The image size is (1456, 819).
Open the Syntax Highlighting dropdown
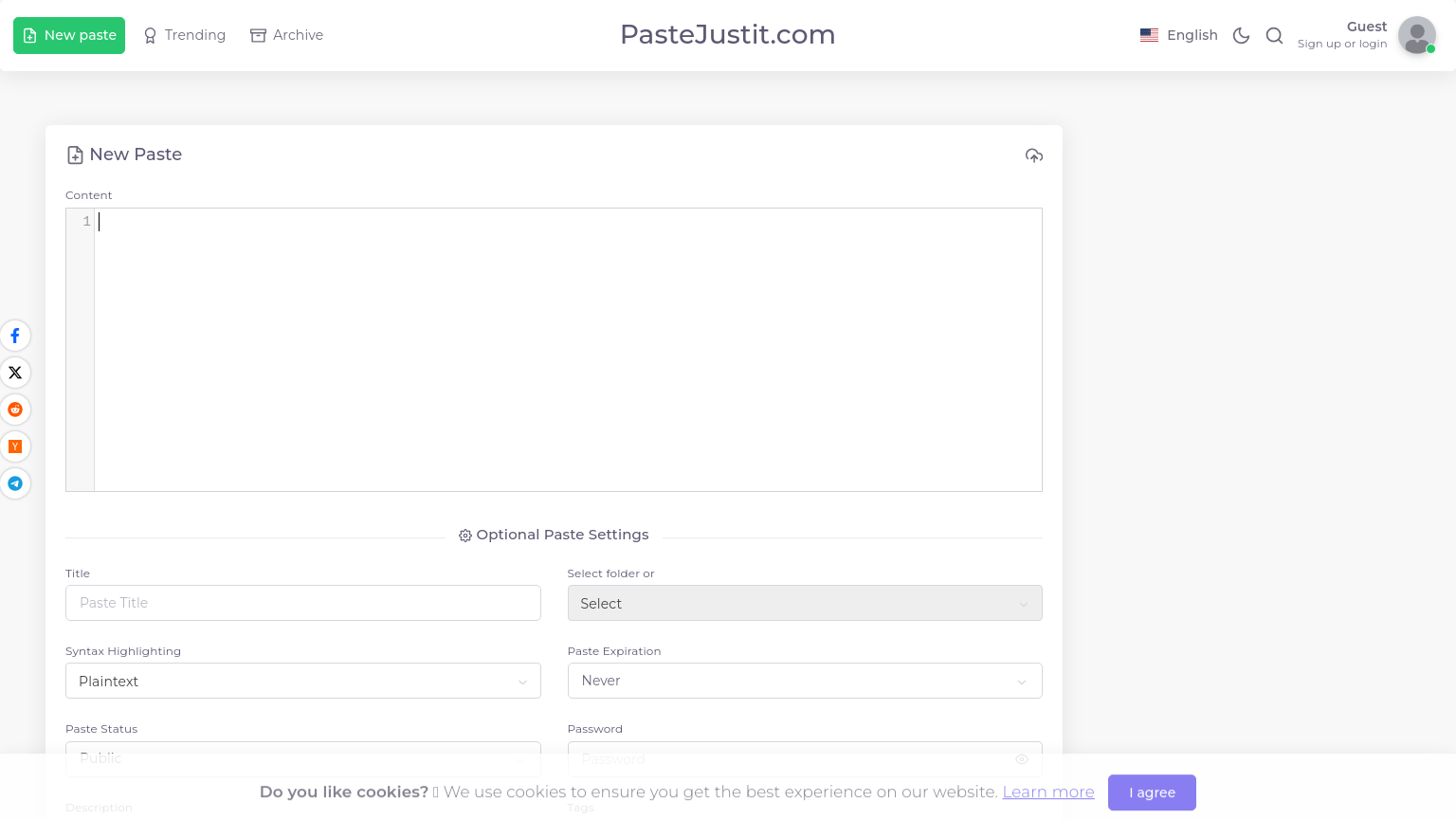point(303,681)
